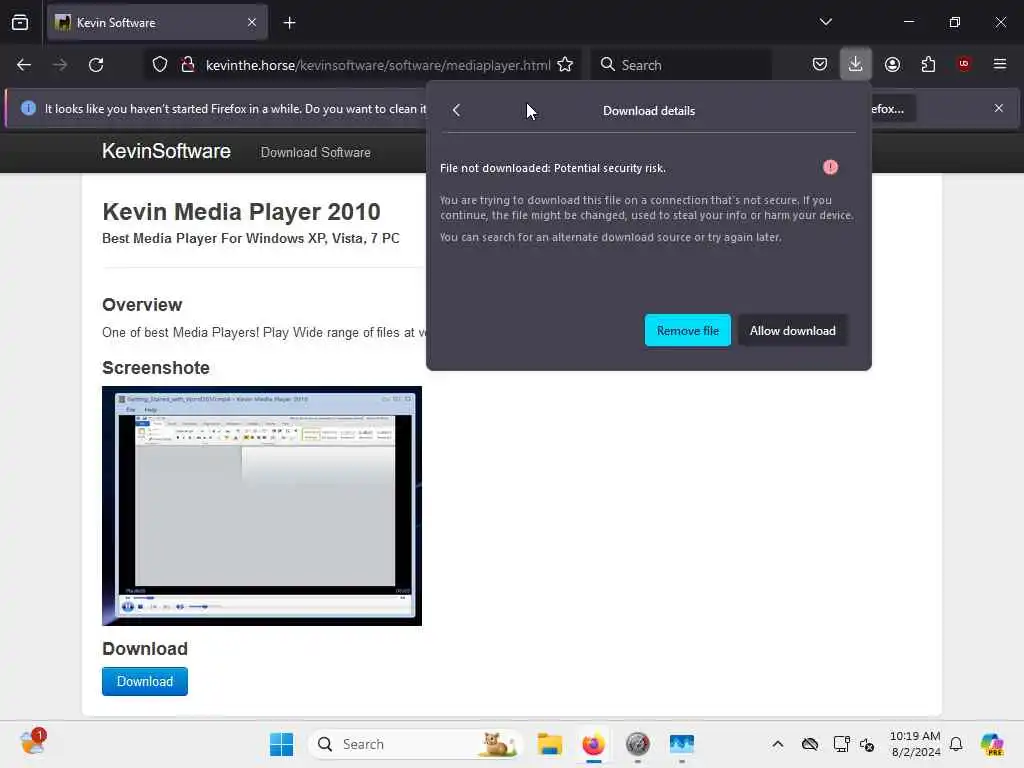
Task: Click Allow download button
Action: pyautogui.click(x=792, y=330)
